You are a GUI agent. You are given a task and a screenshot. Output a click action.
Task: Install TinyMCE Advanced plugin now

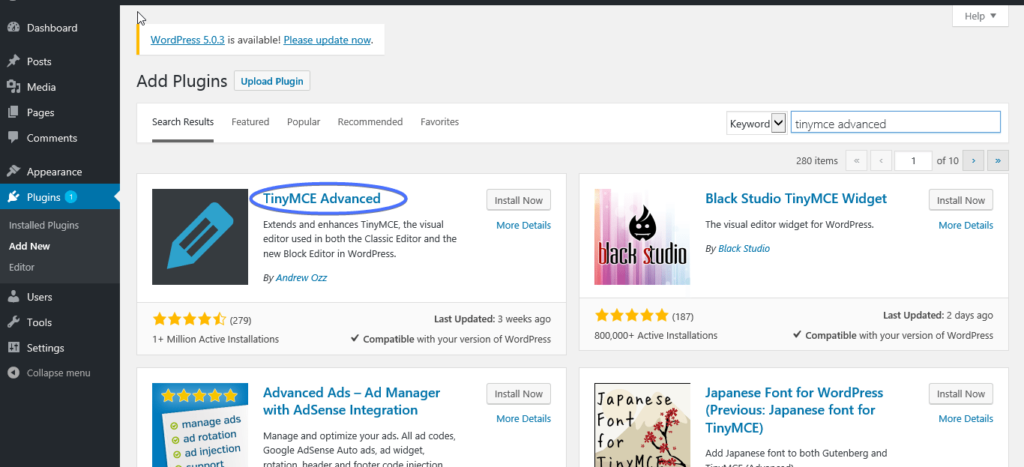click(x=519, y=201)
